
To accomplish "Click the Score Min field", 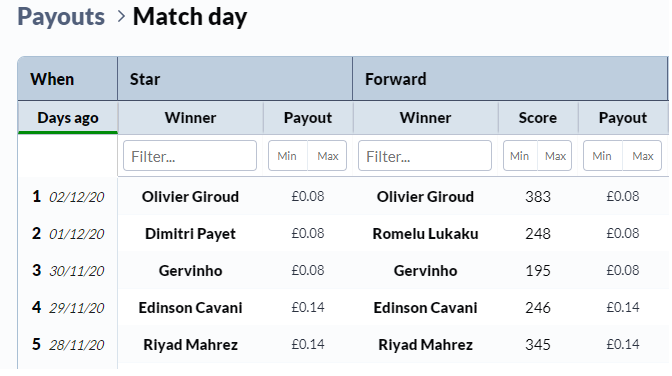I will pyautogui.click(x=520, y=156).
